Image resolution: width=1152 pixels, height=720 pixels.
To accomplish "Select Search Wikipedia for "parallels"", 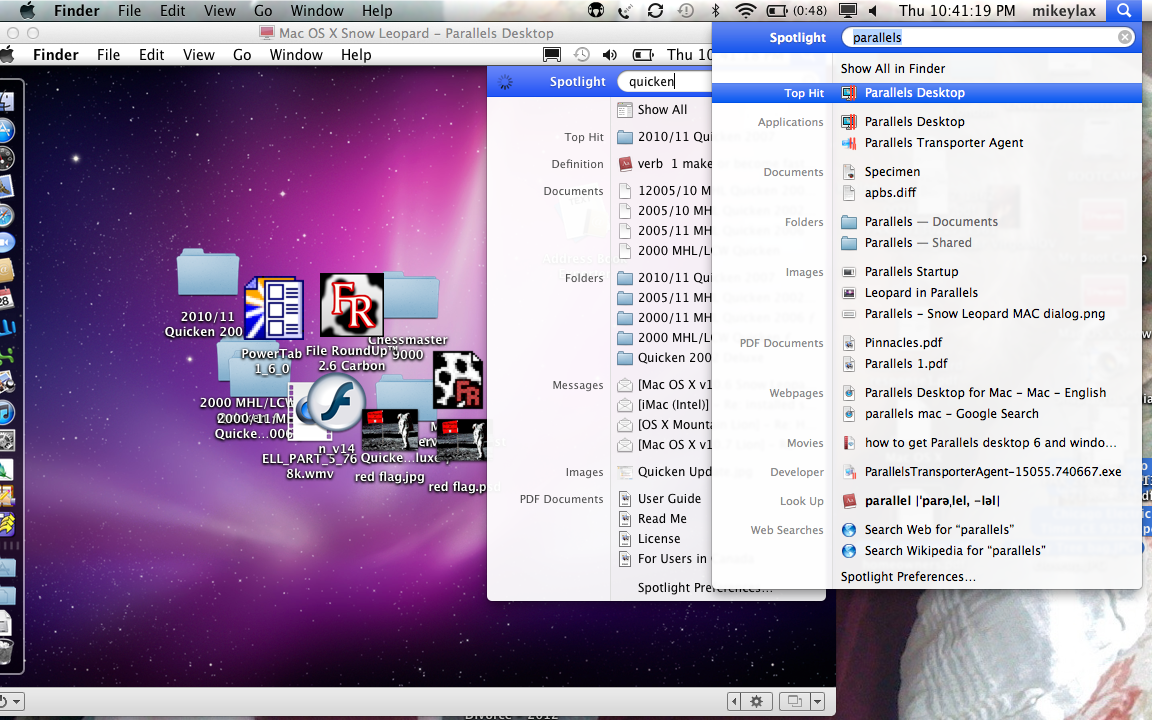I will [x=954, y=550].
